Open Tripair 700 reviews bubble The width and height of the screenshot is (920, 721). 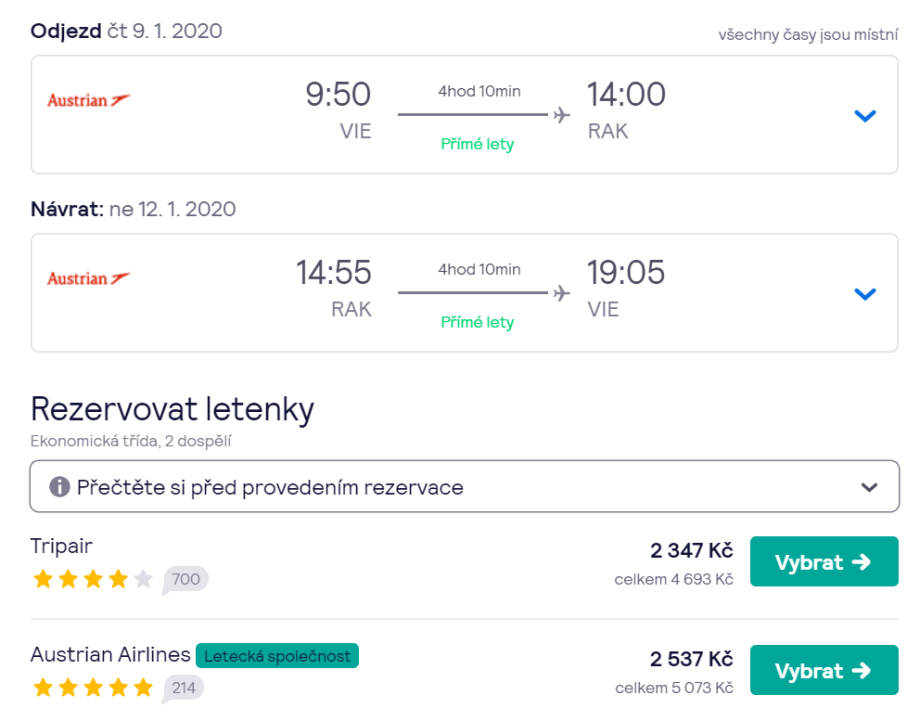185,579
